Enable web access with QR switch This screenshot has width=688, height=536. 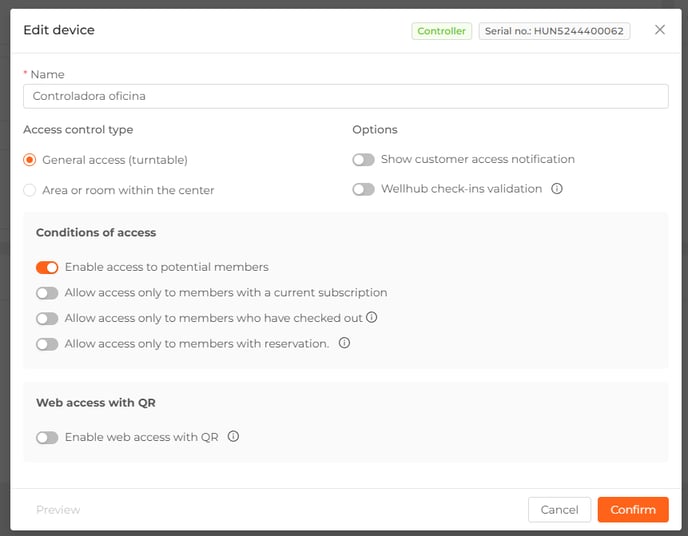47,438
